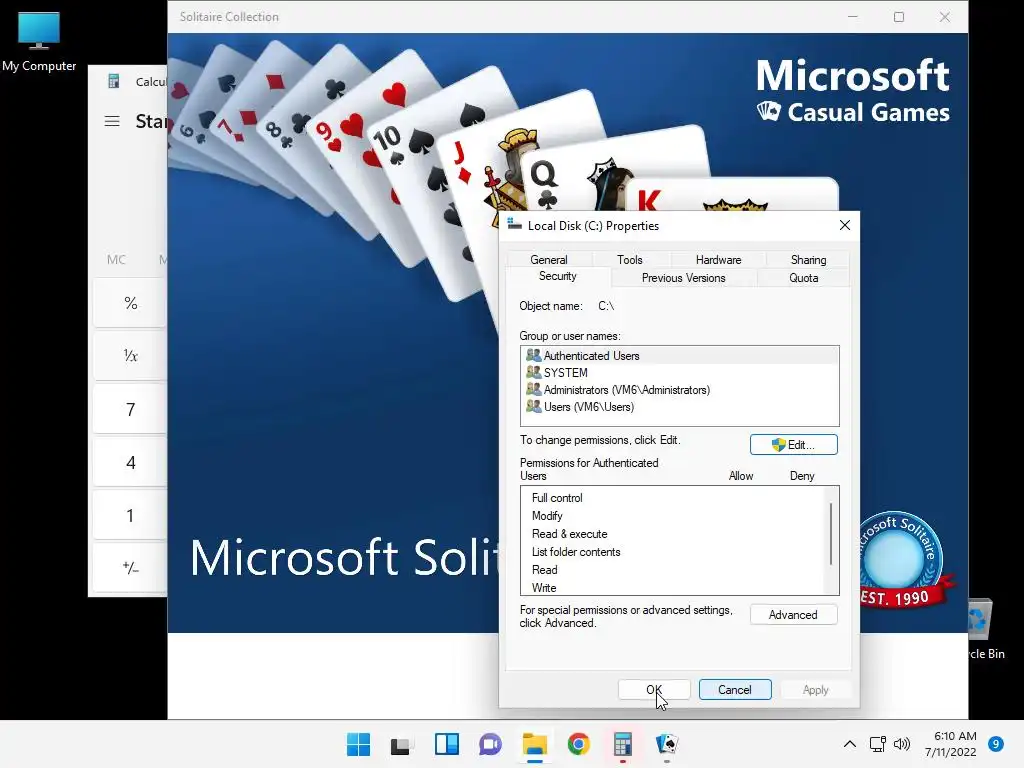Open the Windows Start menu
The height and width of the screenshot is (768, 1024).
click(x=359, y=744)
